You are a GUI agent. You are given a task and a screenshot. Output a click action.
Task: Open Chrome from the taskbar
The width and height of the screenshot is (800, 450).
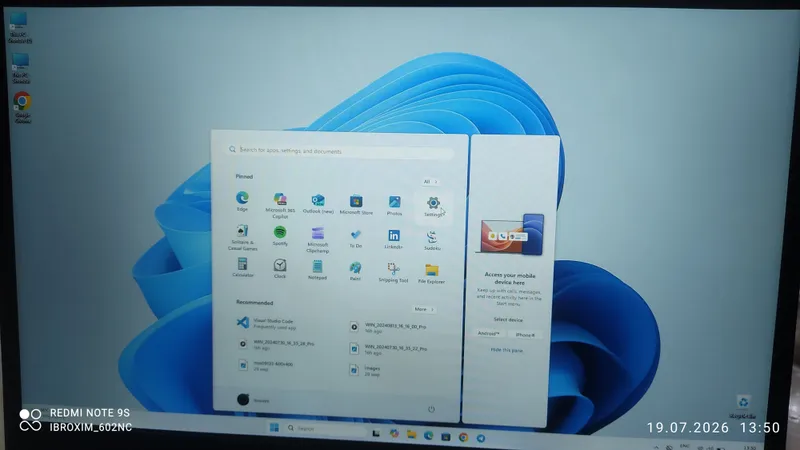pos(463,437)
